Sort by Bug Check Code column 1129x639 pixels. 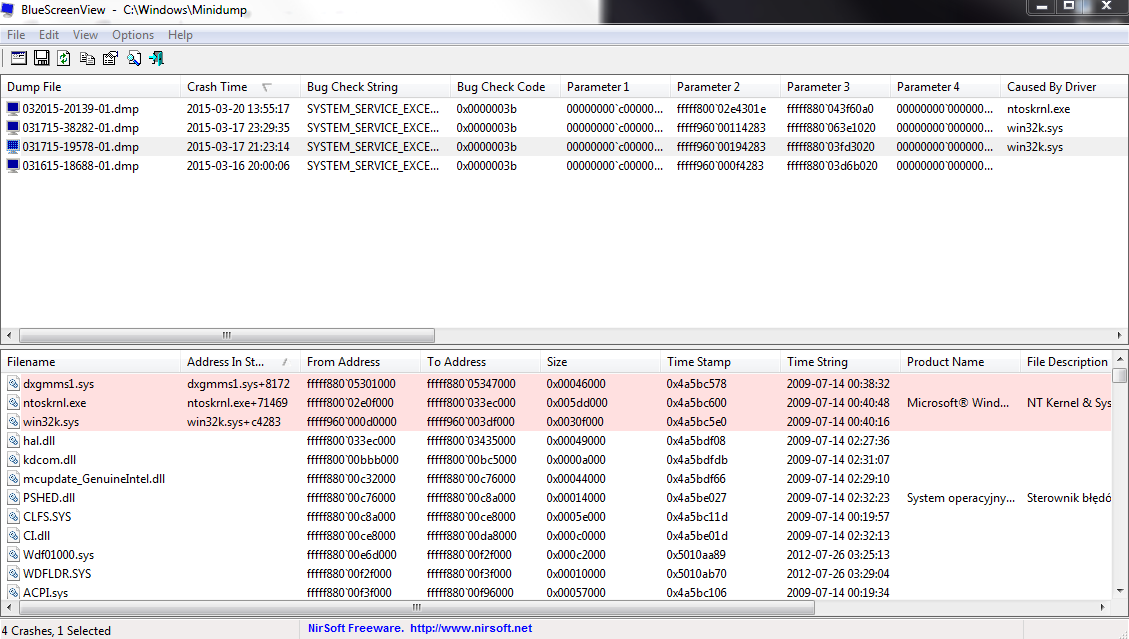(x=505, y=86)
